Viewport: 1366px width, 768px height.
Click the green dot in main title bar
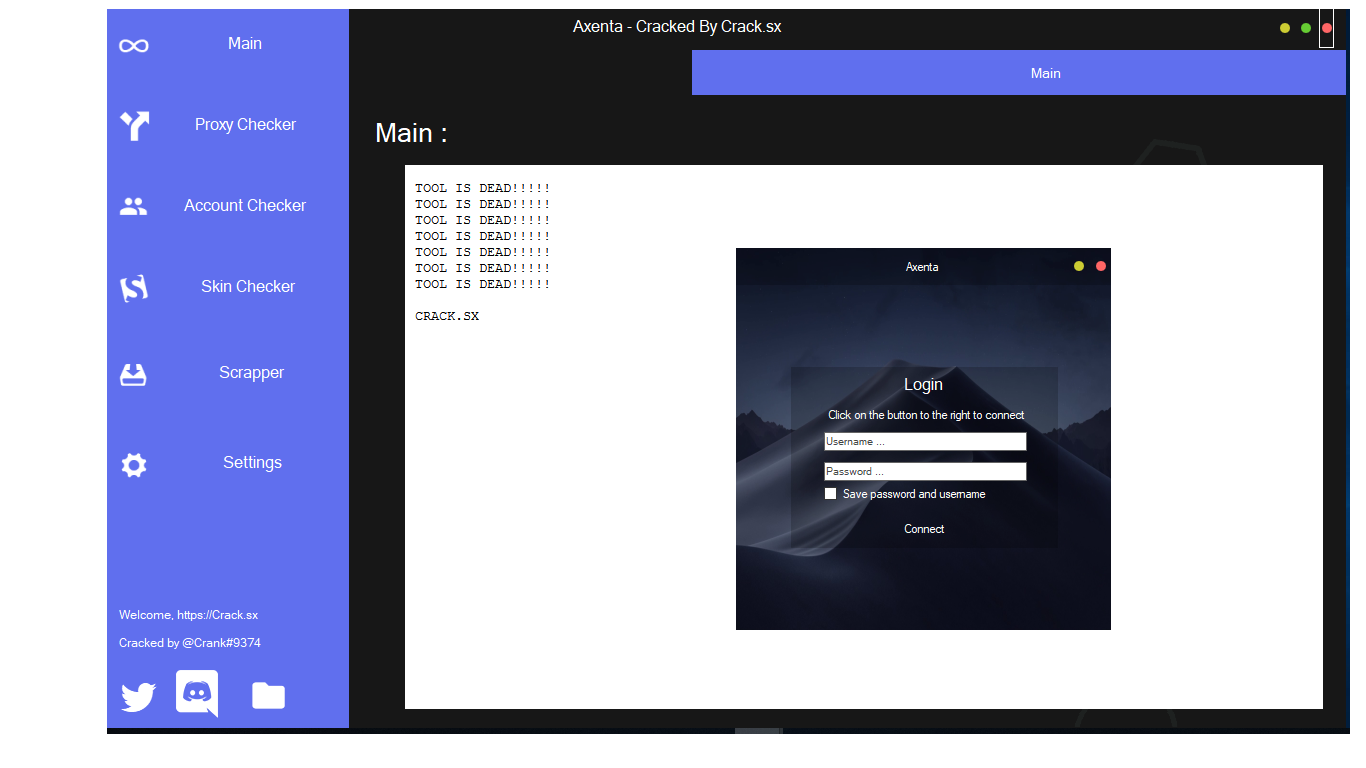(x=1306, y=28)
